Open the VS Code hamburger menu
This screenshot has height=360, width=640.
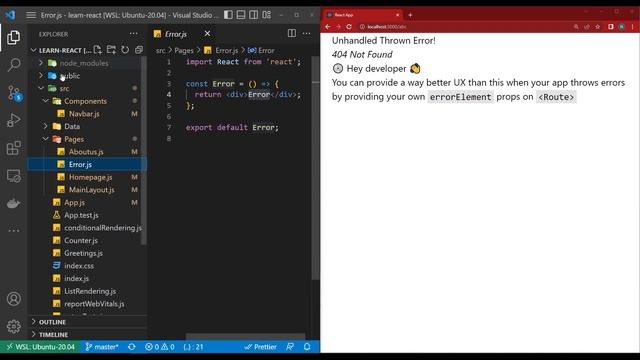[x=31, y=15]
